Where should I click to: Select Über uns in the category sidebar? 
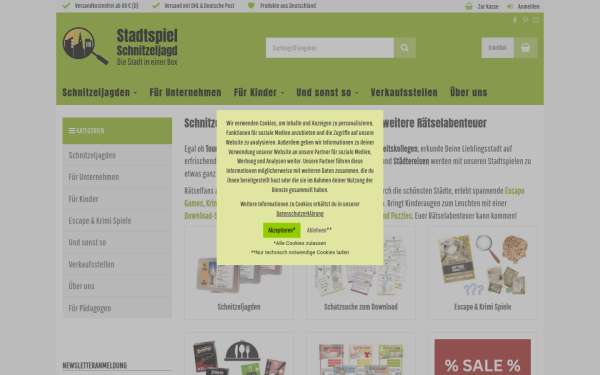[117, 286]
